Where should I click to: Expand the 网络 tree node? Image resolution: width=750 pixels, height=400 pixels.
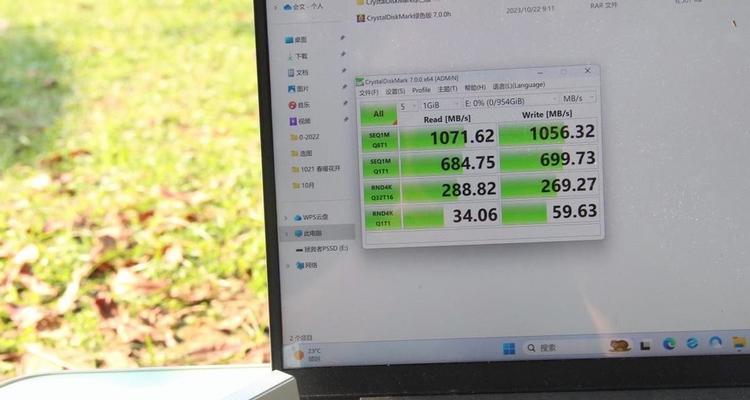[288, 266]
